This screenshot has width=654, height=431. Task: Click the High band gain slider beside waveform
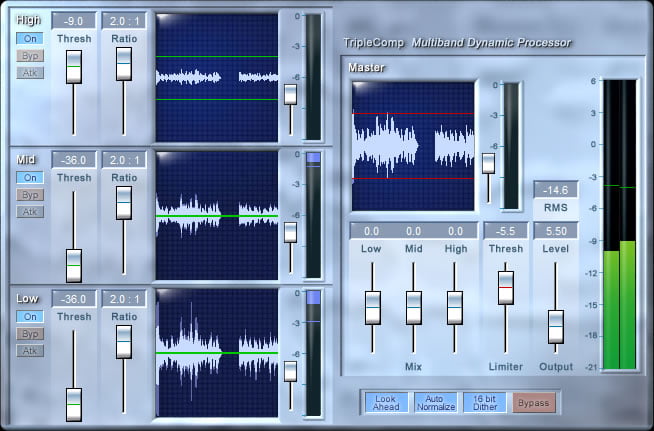click(x=290, y=94)
